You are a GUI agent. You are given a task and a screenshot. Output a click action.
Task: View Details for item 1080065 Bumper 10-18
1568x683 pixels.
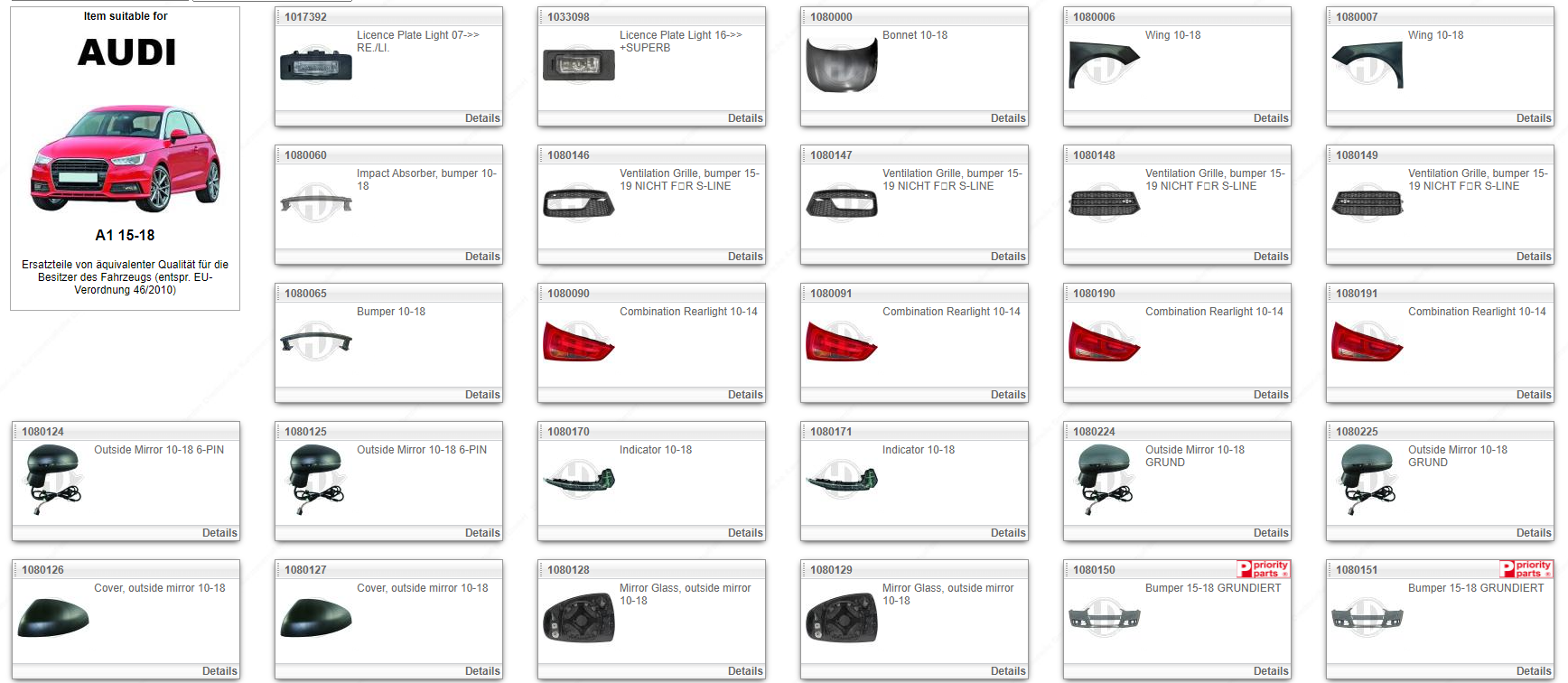[x=481, y=395]
